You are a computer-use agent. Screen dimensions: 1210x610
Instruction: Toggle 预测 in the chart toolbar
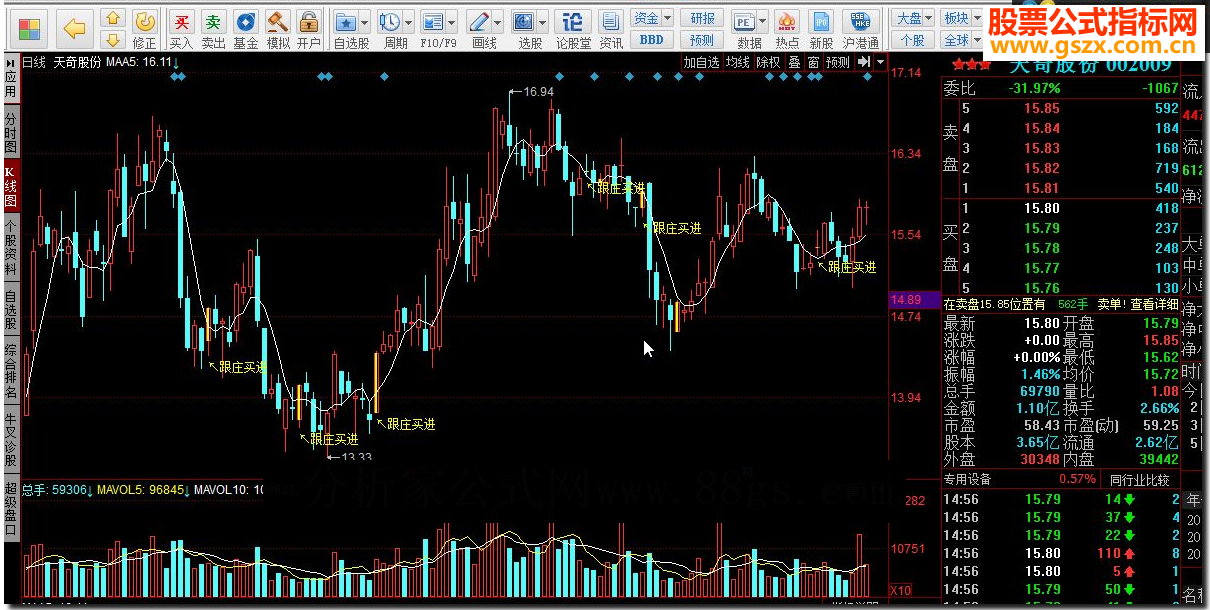pos(838,62)
